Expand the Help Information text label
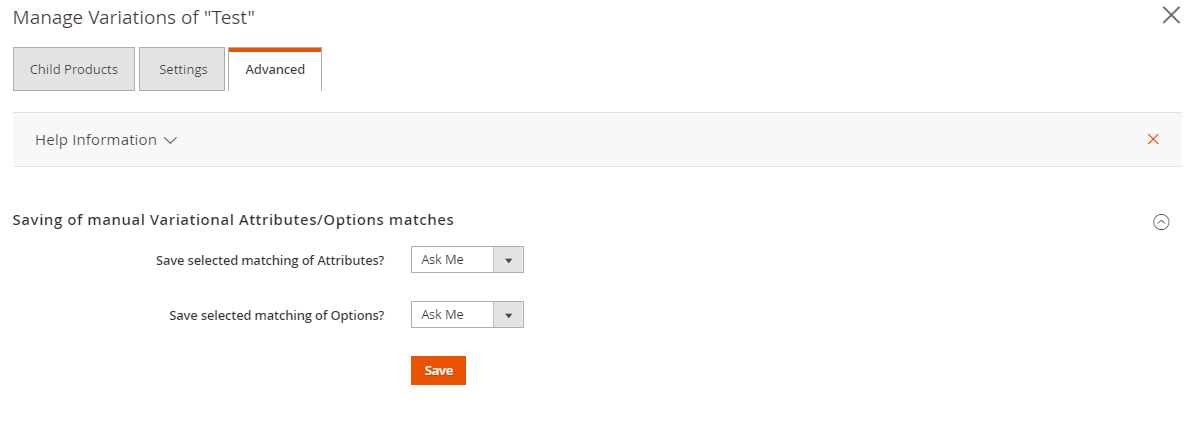The height and width of the screenshot is (422, 1196). (96, 140)
